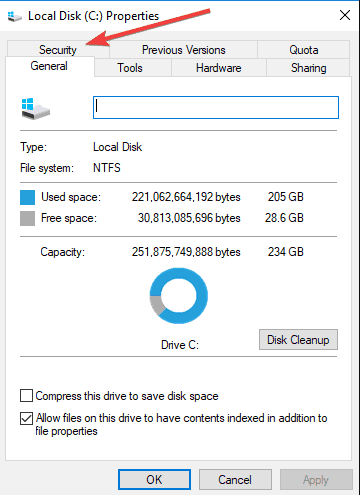Viewport: 360px width, 495px height.
Task: Switch to the Security tab
Action: coord(58,50)
